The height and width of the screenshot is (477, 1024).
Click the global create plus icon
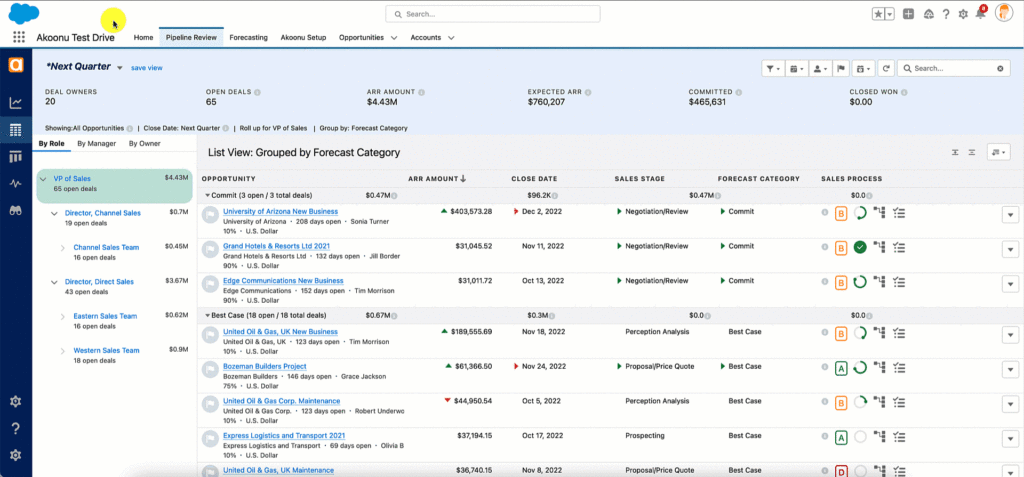coord(908,14)
